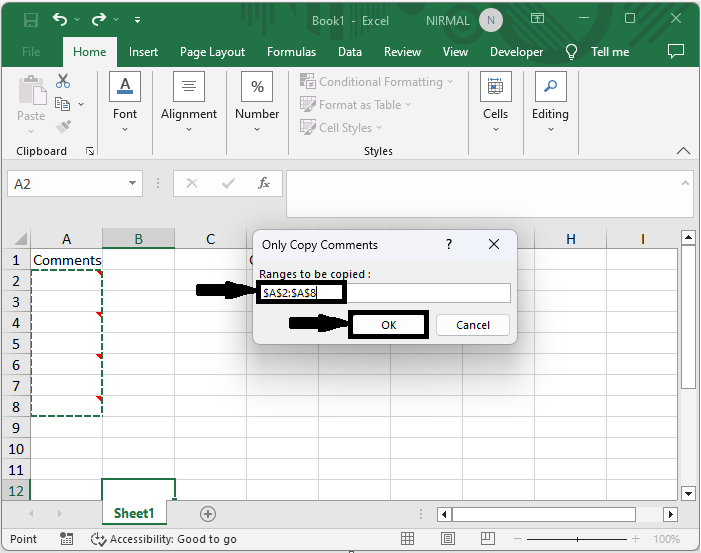Switch to Normal view icon

point(407,539)
